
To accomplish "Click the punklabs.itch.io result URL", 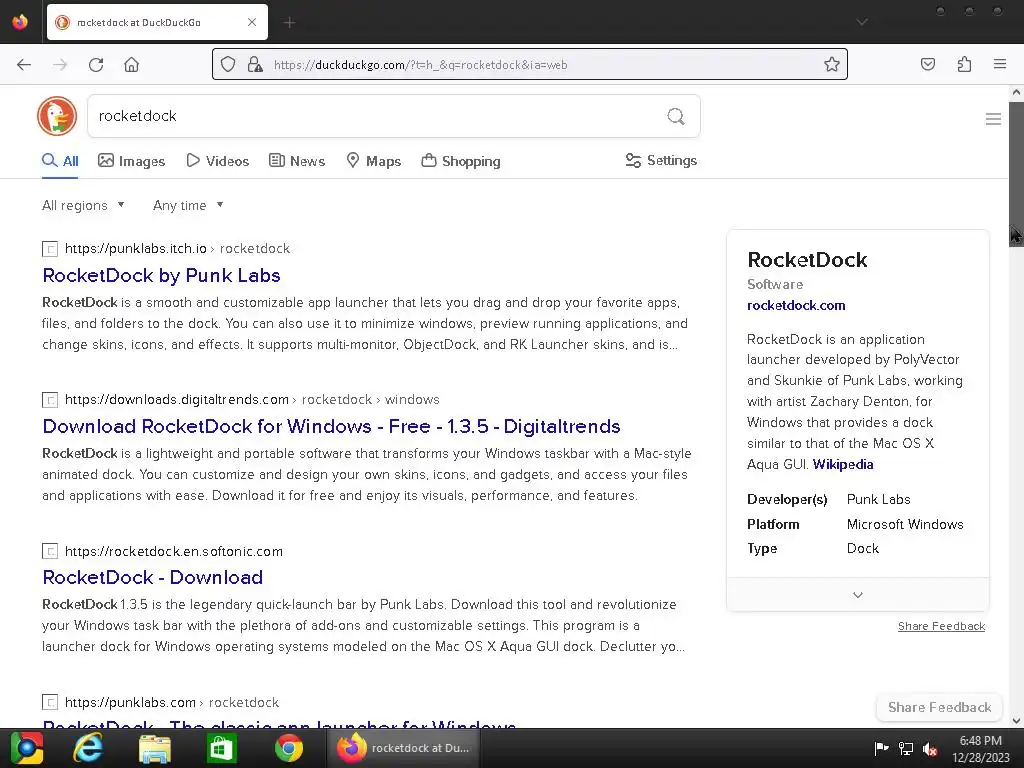I will [177, 249].
